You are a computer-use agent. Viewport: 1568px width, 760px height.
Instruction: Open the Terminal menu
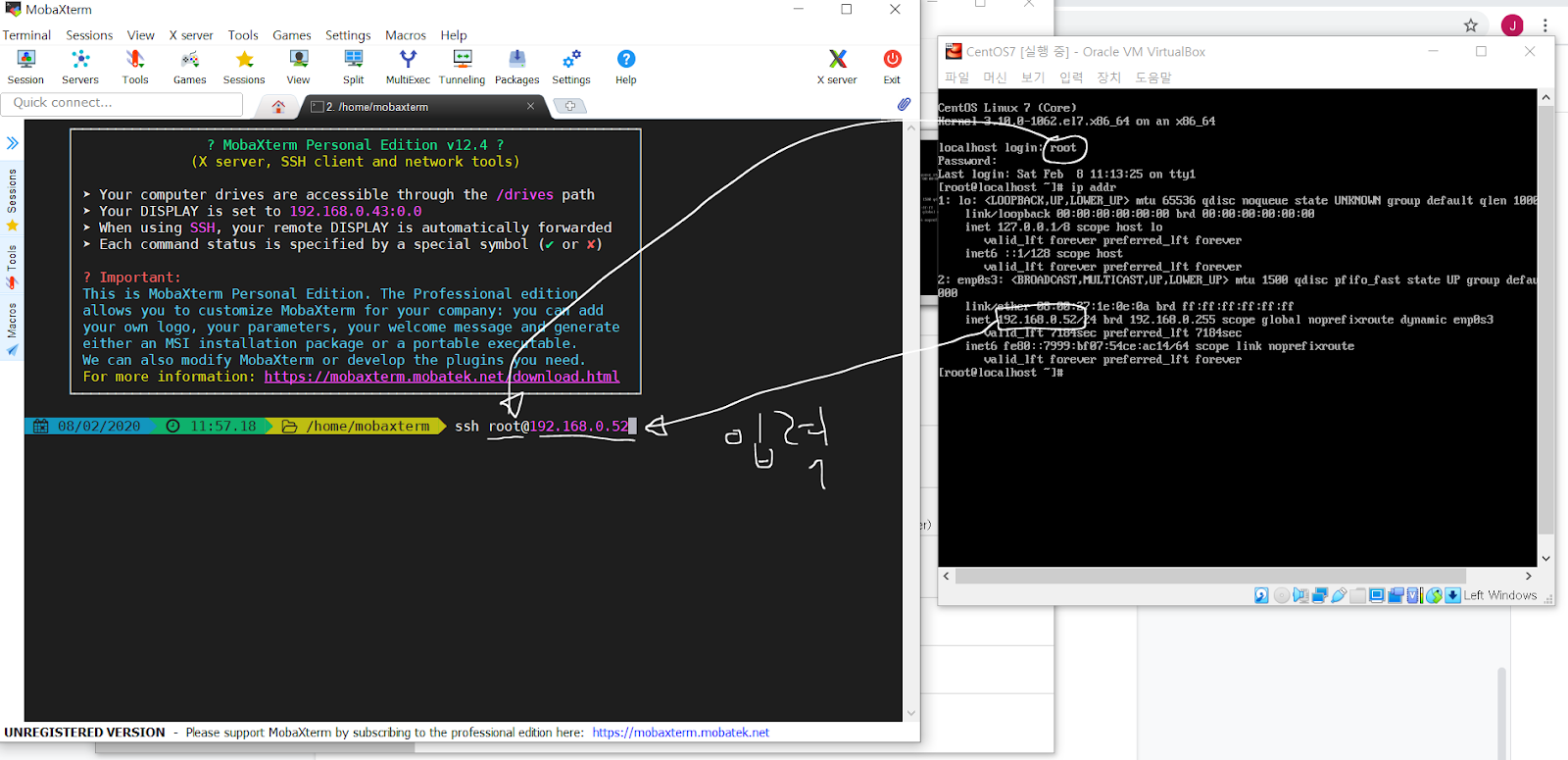point(26,35)
